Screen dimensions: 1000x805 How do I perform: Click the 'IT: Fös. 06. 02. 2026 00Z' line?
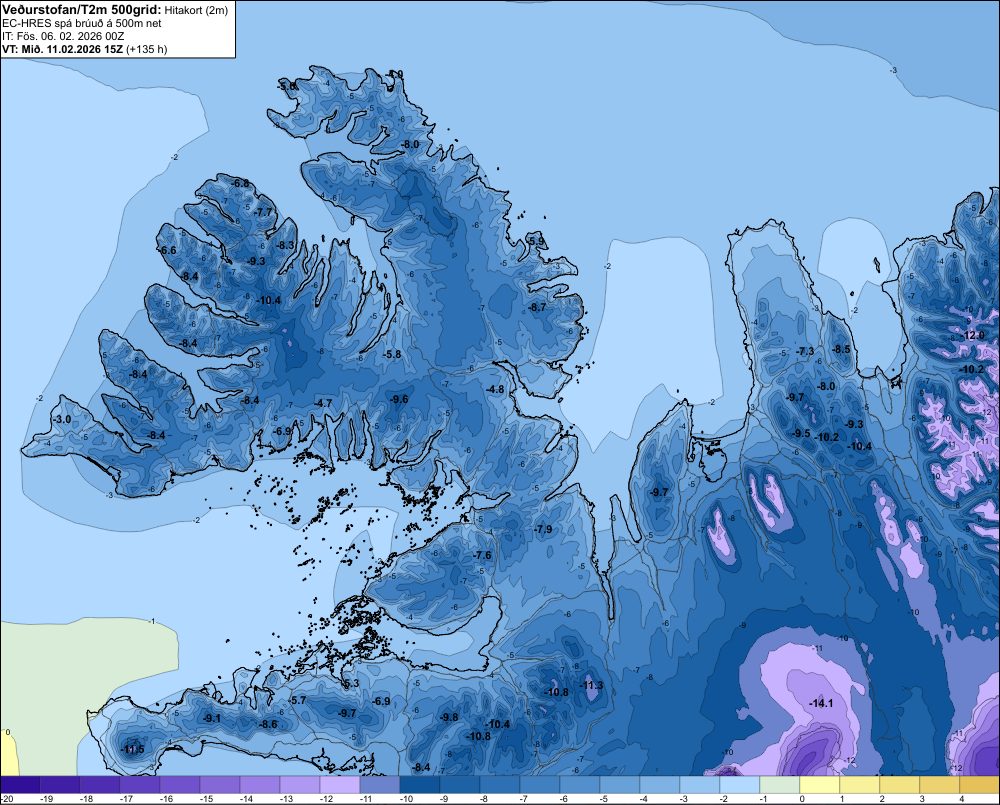tap(63, 36)
